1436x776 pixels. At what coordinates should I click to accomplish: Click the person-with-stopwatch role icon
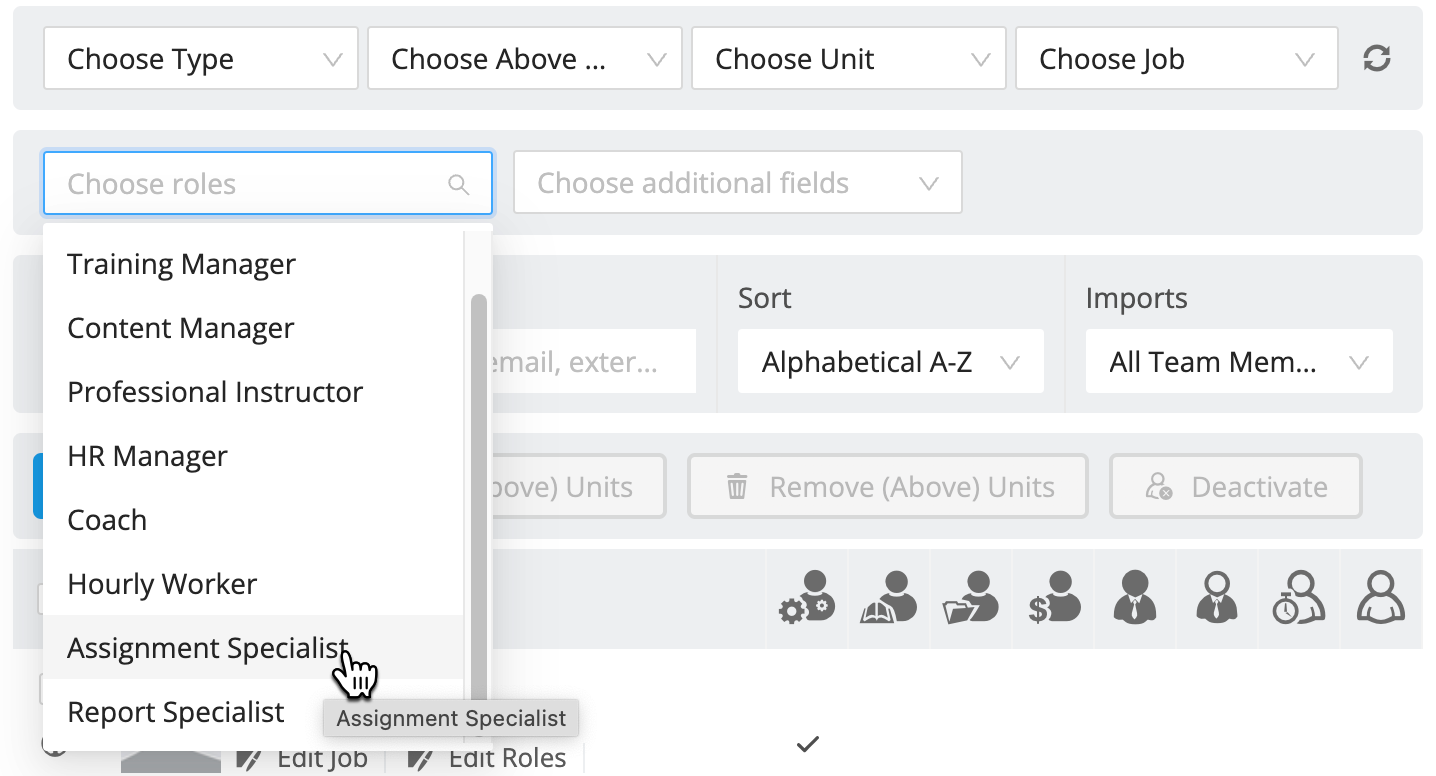click(x=1298, y=598)
